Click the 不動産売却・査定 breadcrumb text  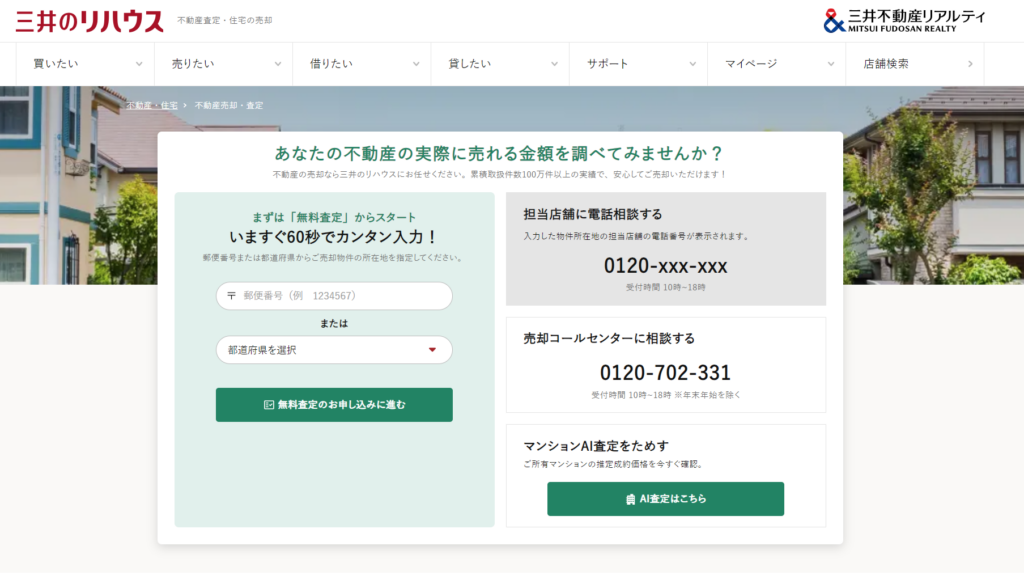pyautogui.click(x=229, y=105)
